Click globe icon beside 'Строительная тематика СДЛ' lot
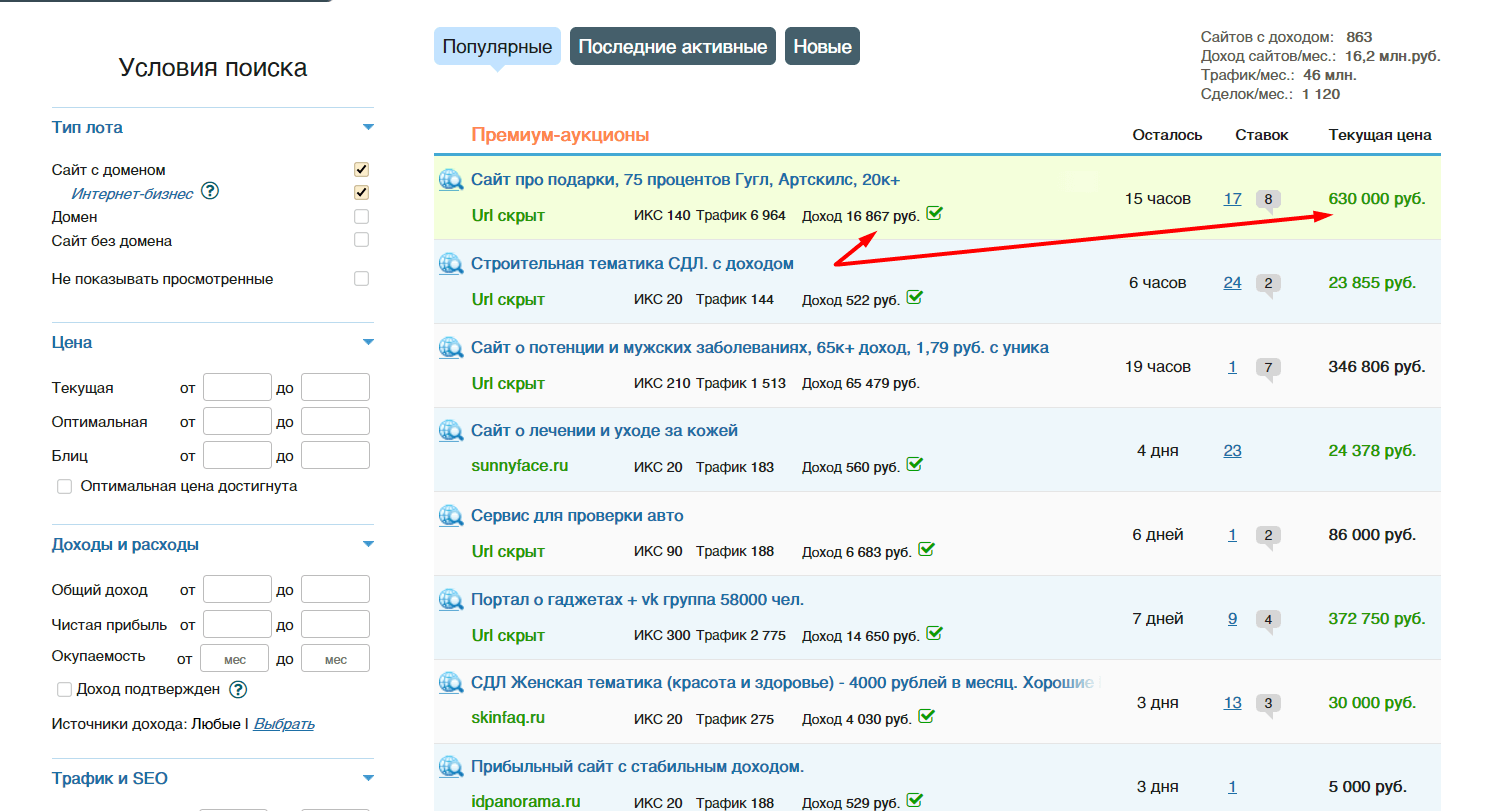 click(x=450, y=264)
